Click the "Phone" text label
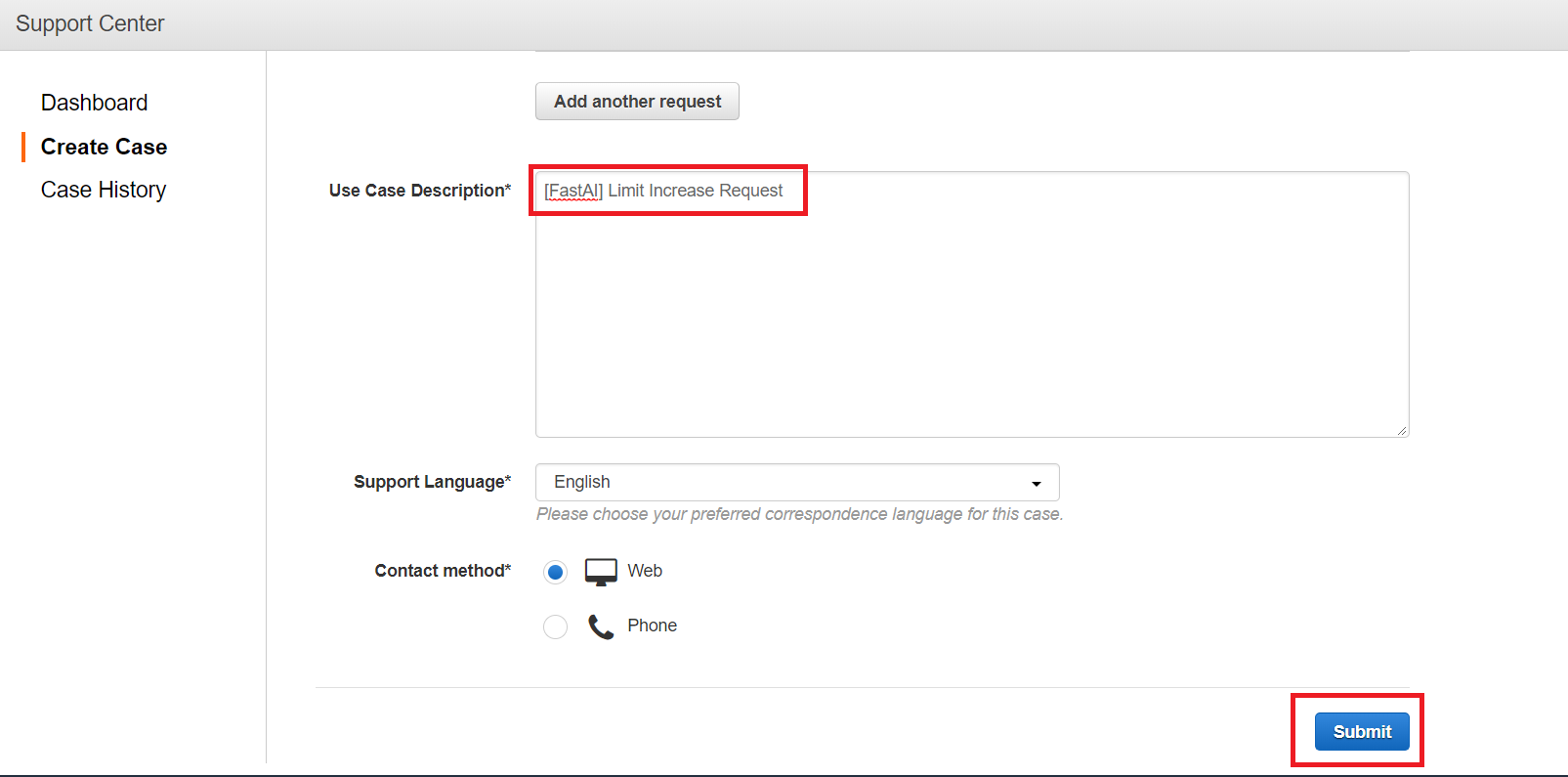1568x777 pixels. 652,626
